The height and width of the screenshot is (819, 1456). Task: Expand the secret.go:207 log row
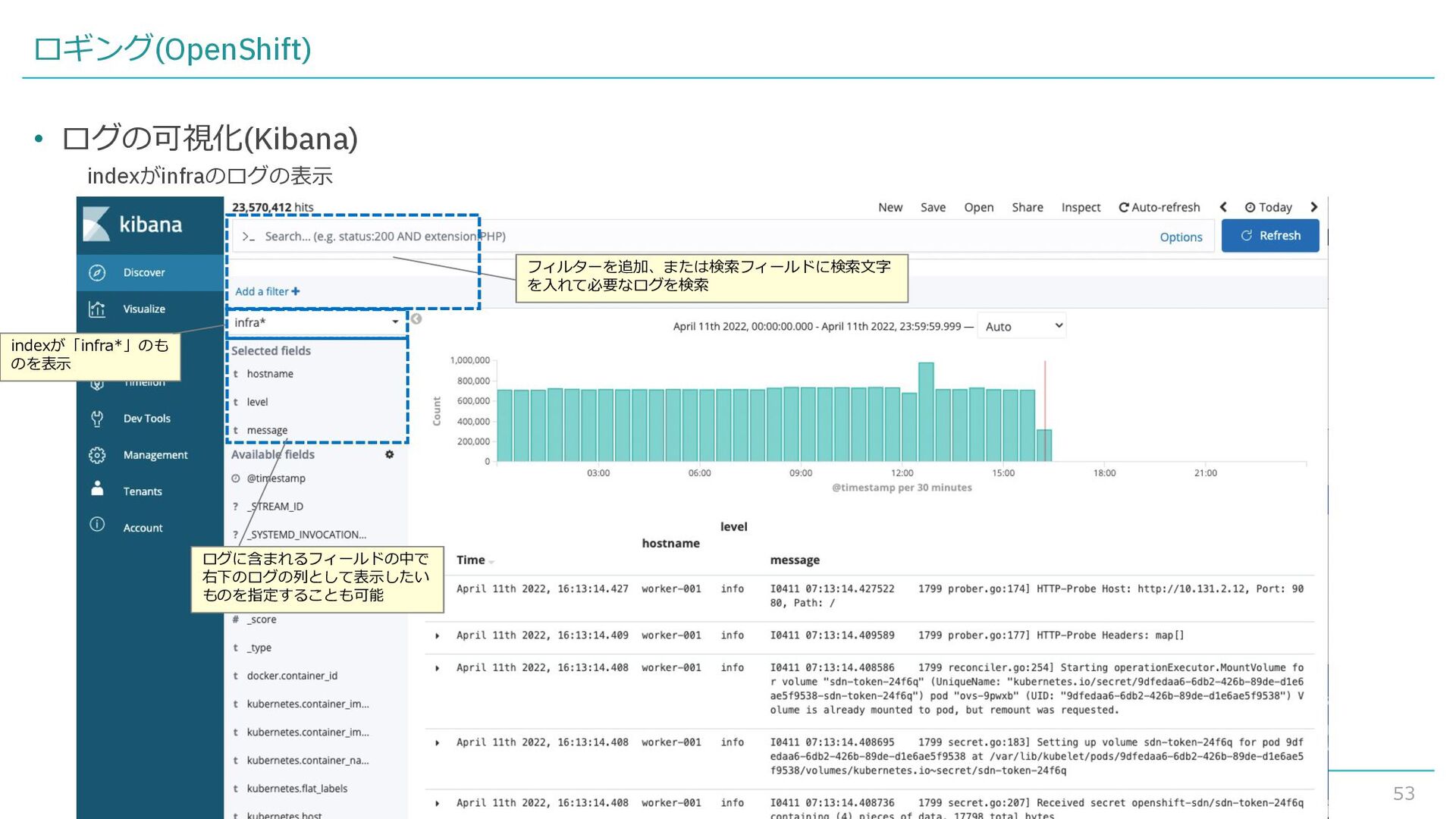(x=437, y=803)
